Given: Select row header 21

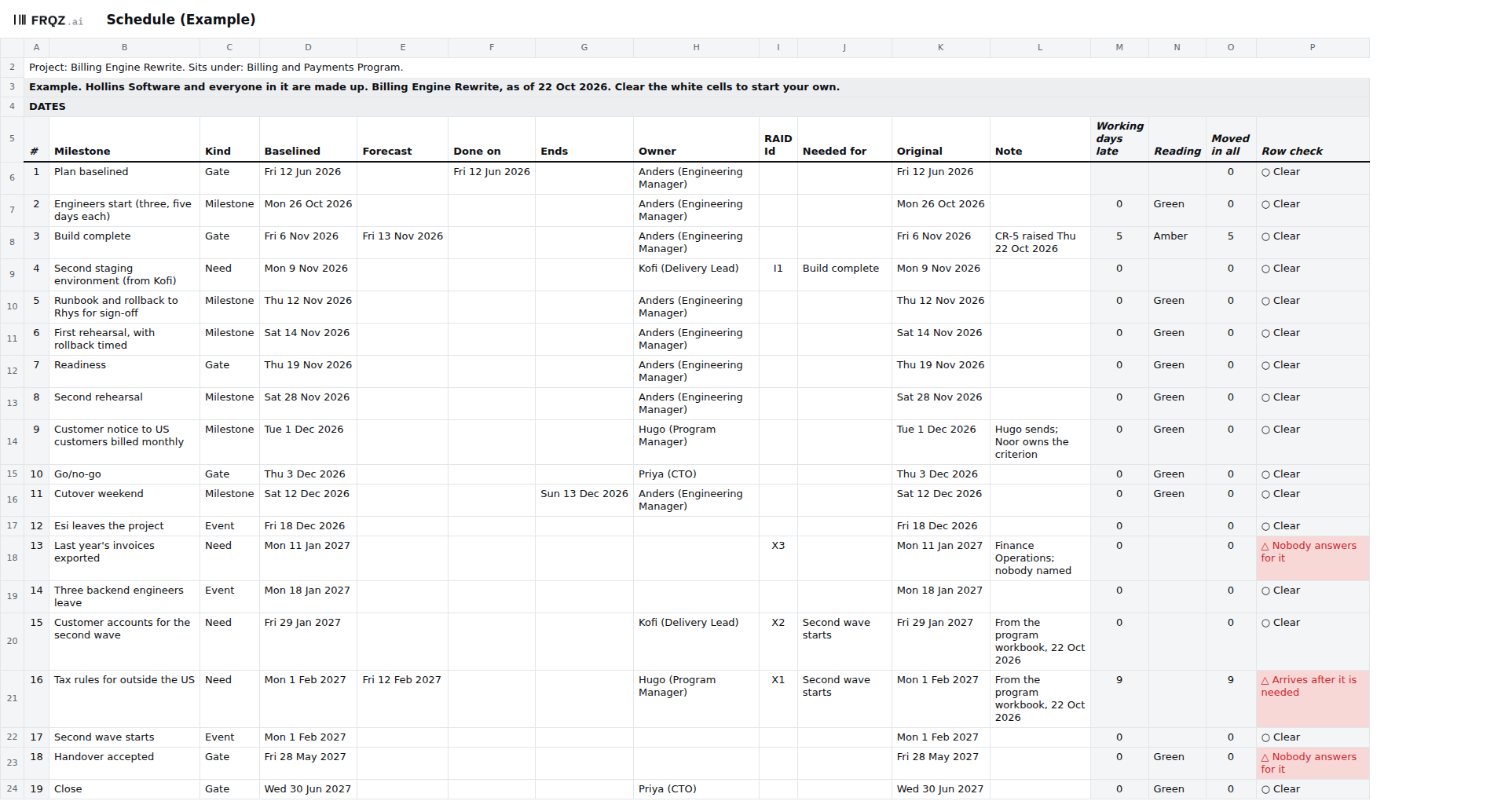Looking at the screenshot, I should 12,699.
